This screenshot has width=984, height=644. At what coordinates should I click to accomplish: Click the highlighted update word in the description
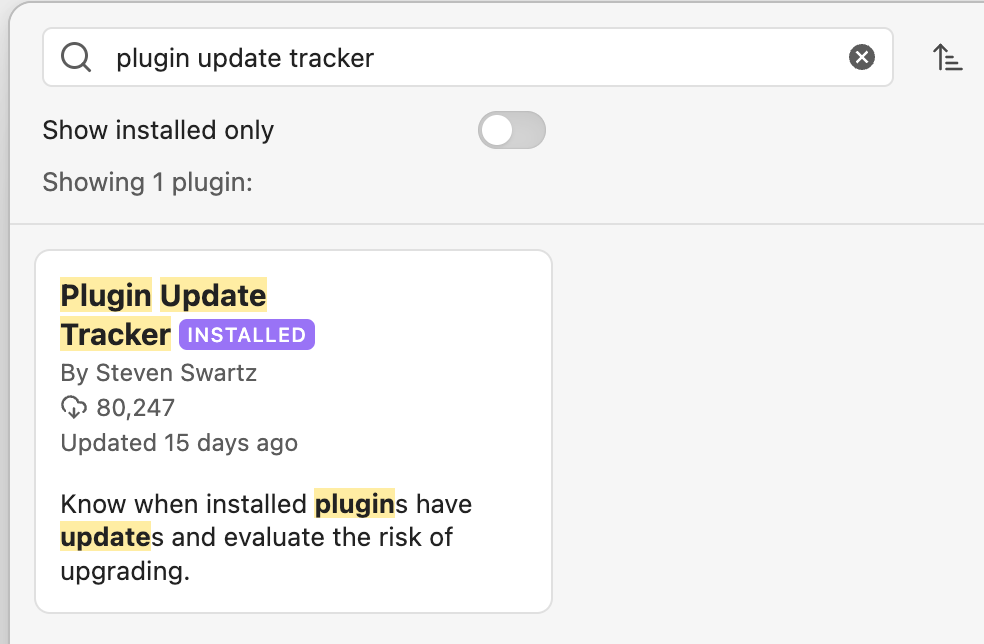tap(106, 538)
